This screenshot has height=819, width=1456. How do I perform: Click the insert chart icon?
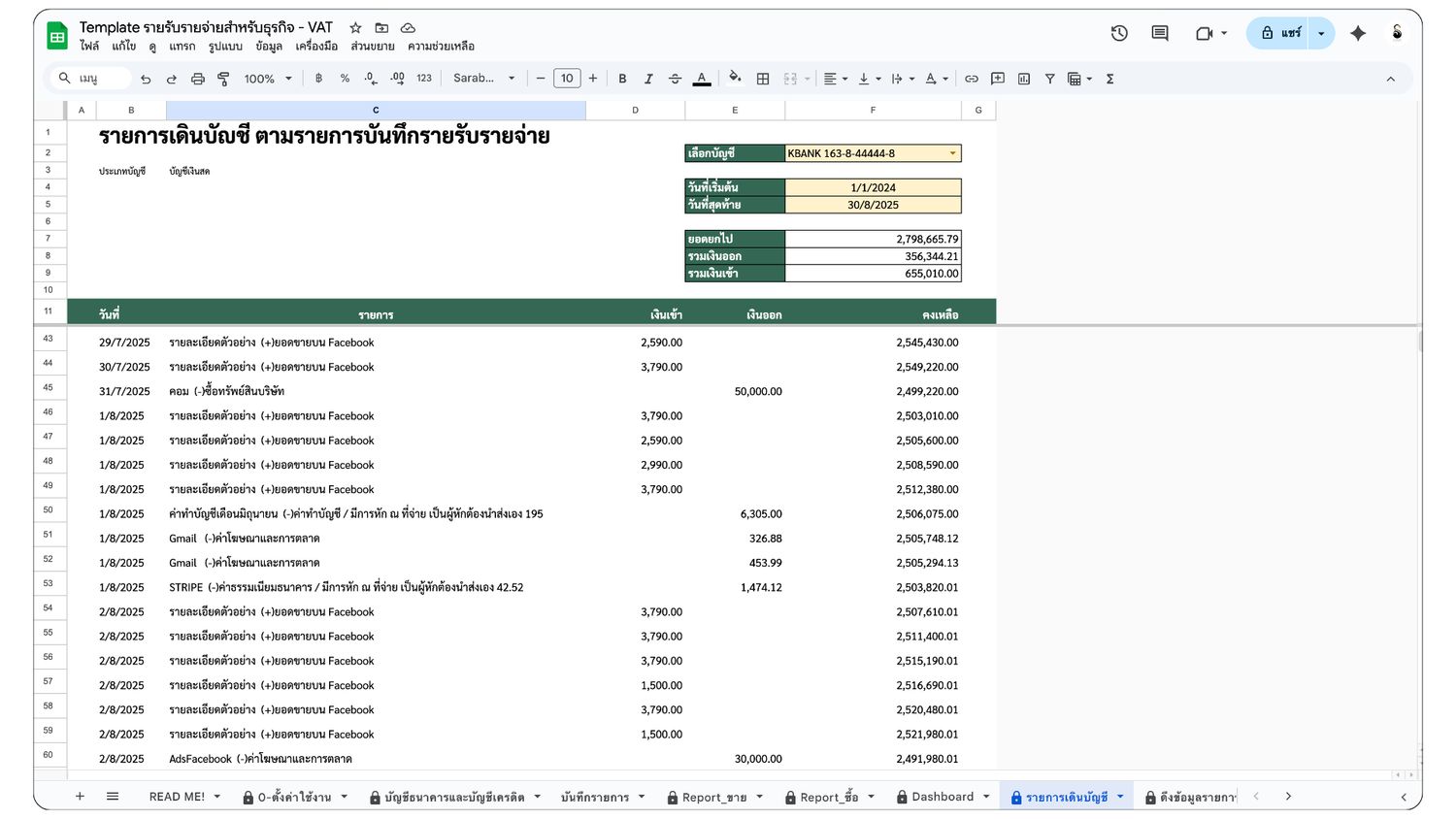[1024, 79]
